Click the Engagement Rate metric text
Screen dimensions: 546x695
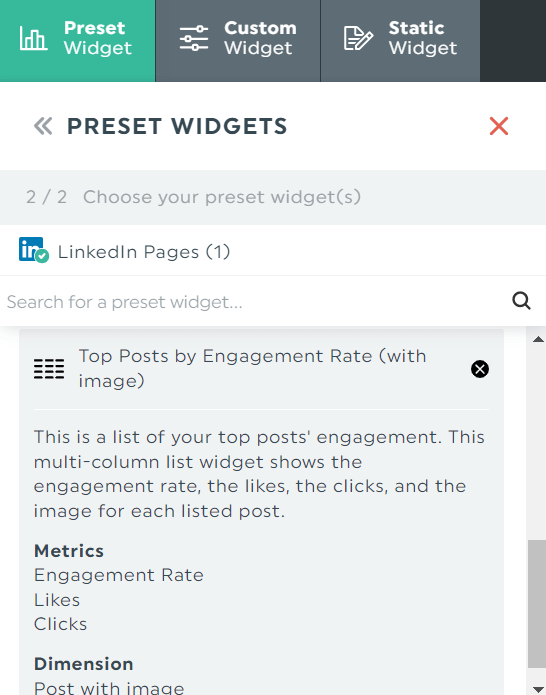[x=119, y=575]
